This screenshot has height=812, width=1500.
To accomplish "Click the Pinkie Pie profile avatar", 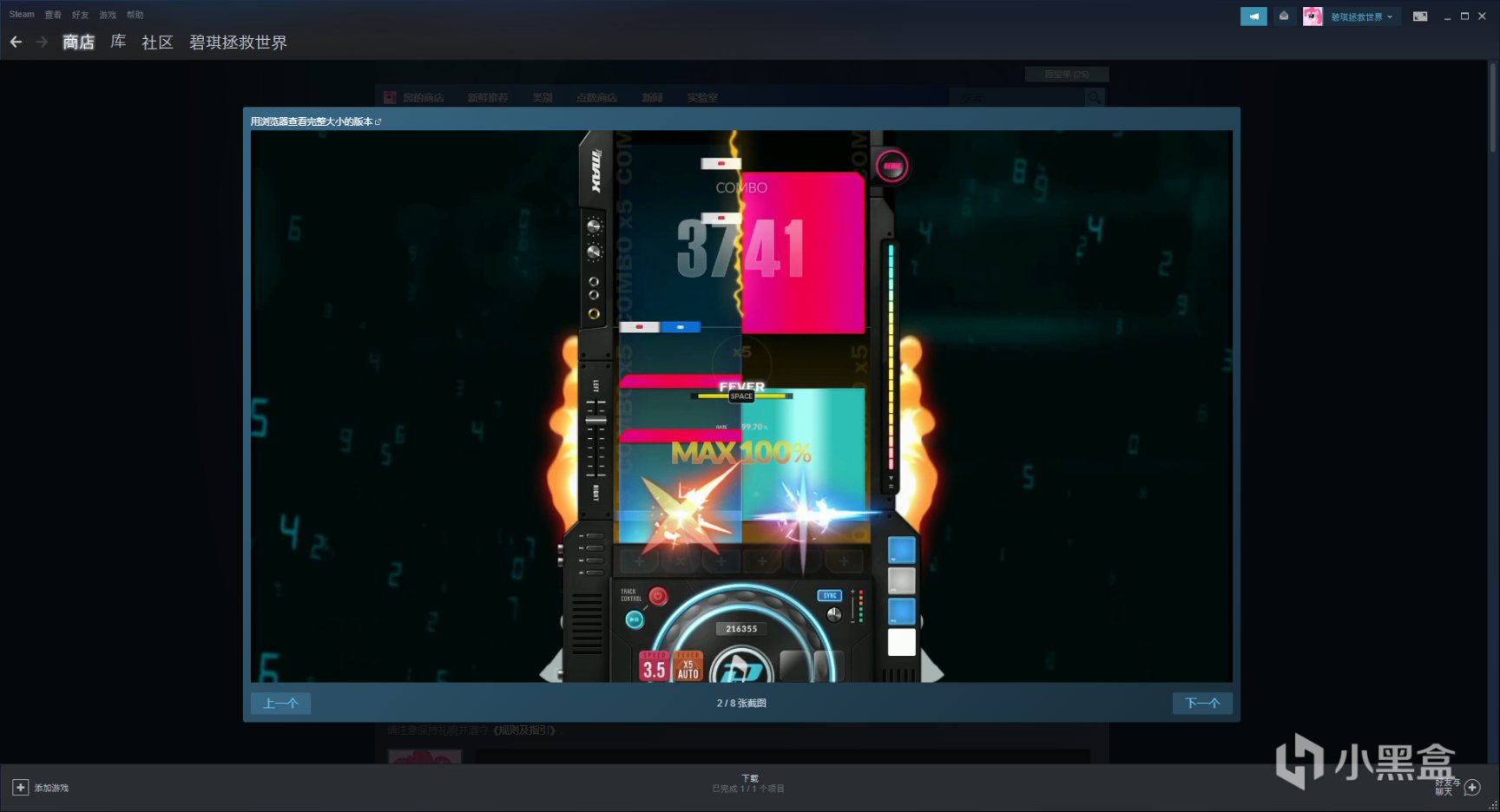I will point(1312,16).
